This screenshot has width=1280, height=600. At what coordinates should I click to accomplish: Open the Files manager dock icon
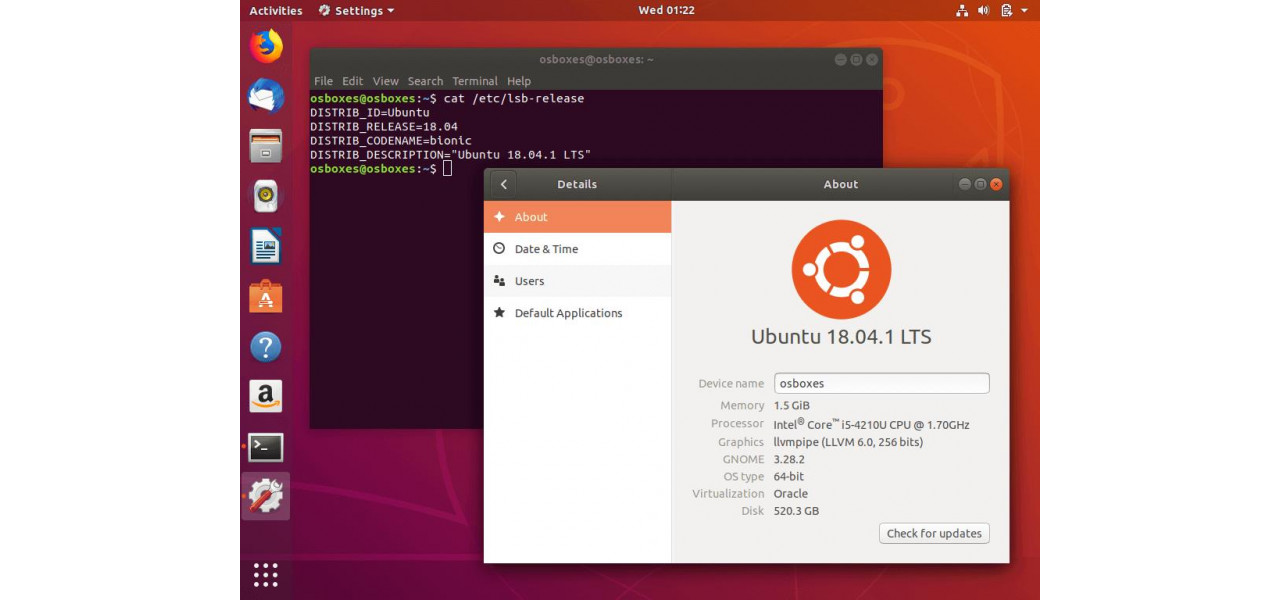266,146
